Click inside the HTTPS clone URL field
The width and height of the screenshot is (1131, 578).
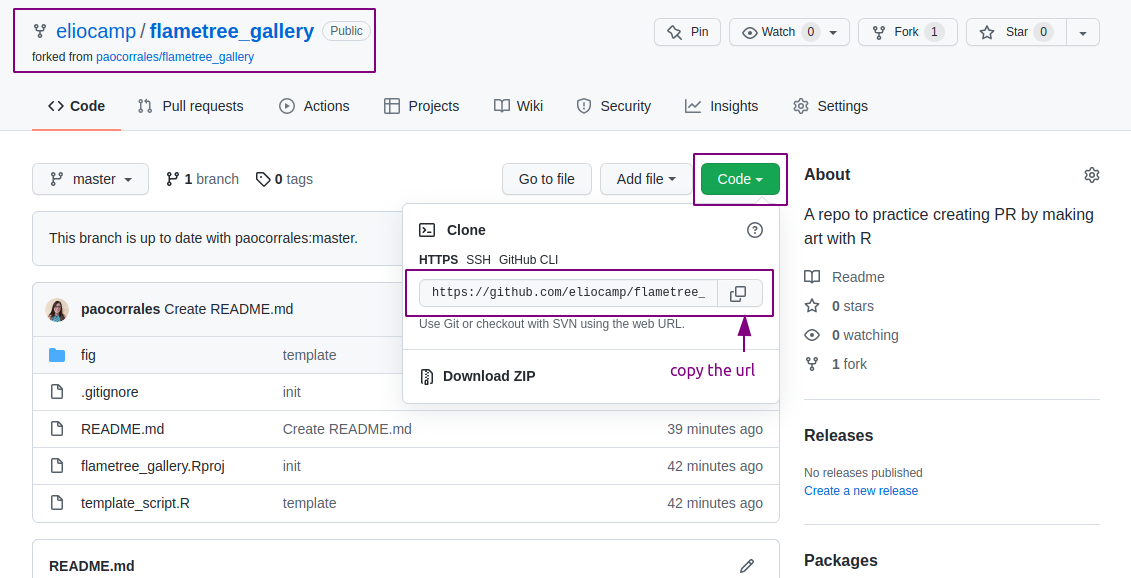570,292
